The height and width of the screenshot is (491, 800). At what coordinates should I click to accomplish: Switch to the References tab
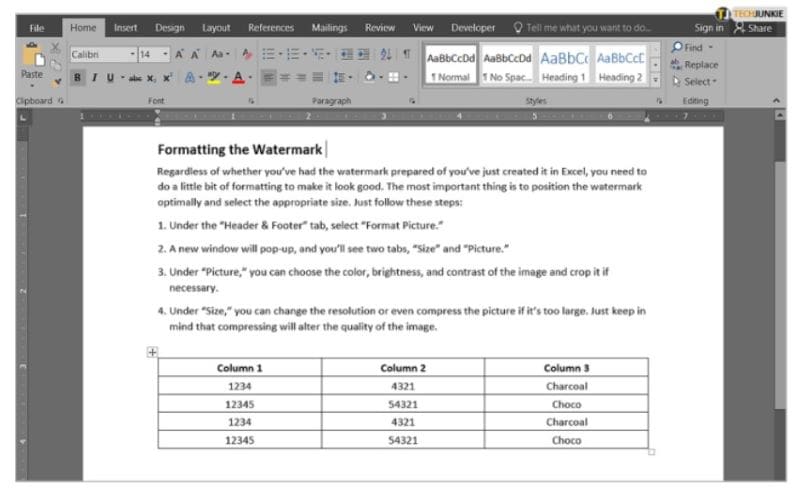click(271, 28)
